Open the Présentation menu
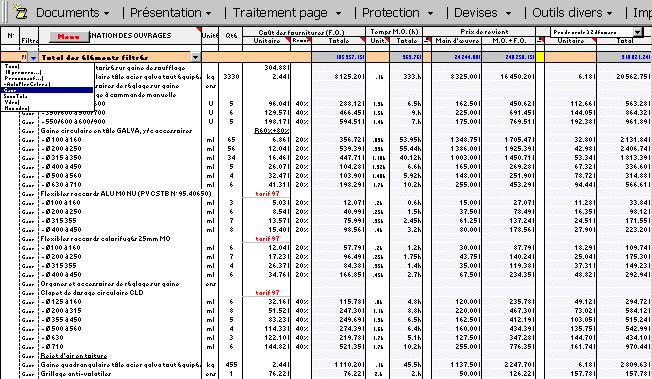 click(x=170, y=13)
